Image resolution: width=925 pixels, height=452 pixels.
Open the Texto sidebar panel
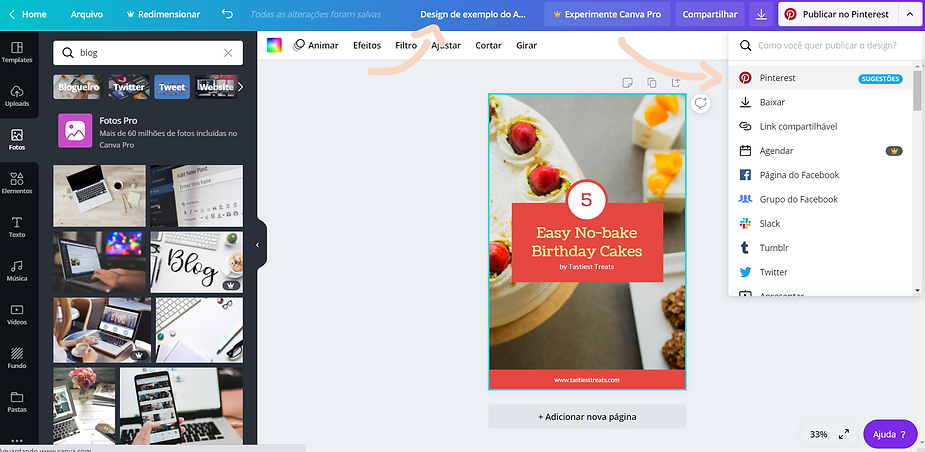[x=17, y=227]
